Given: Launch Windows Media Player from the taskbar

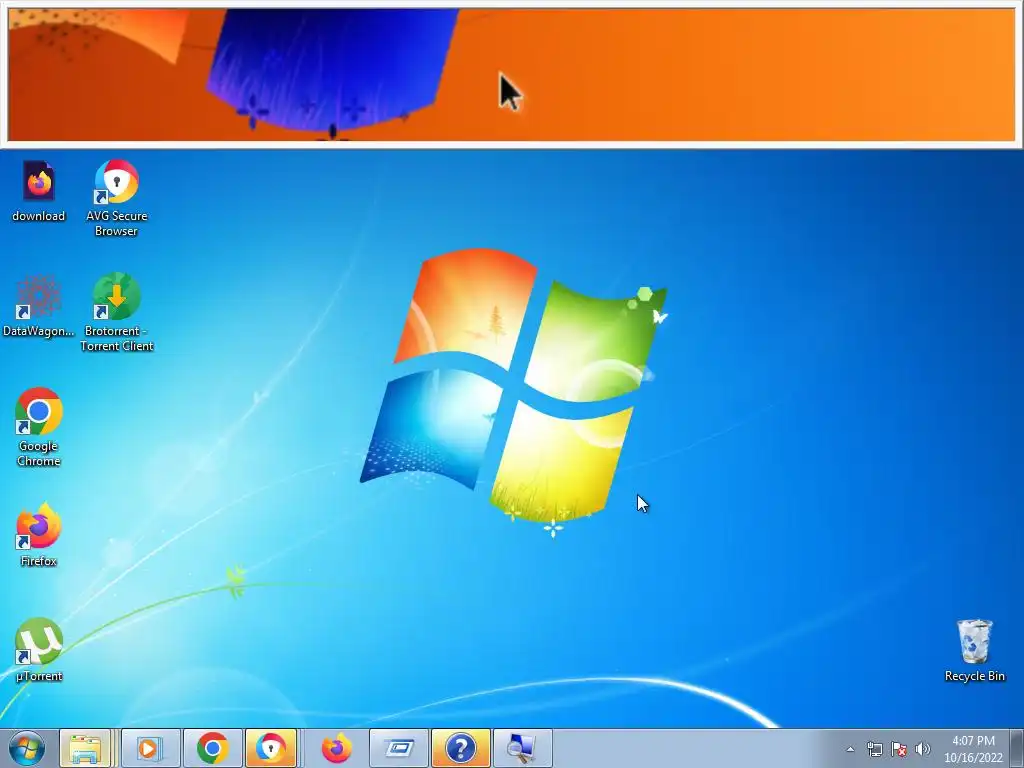Looking at the screenshot, I should coord(150,748).
